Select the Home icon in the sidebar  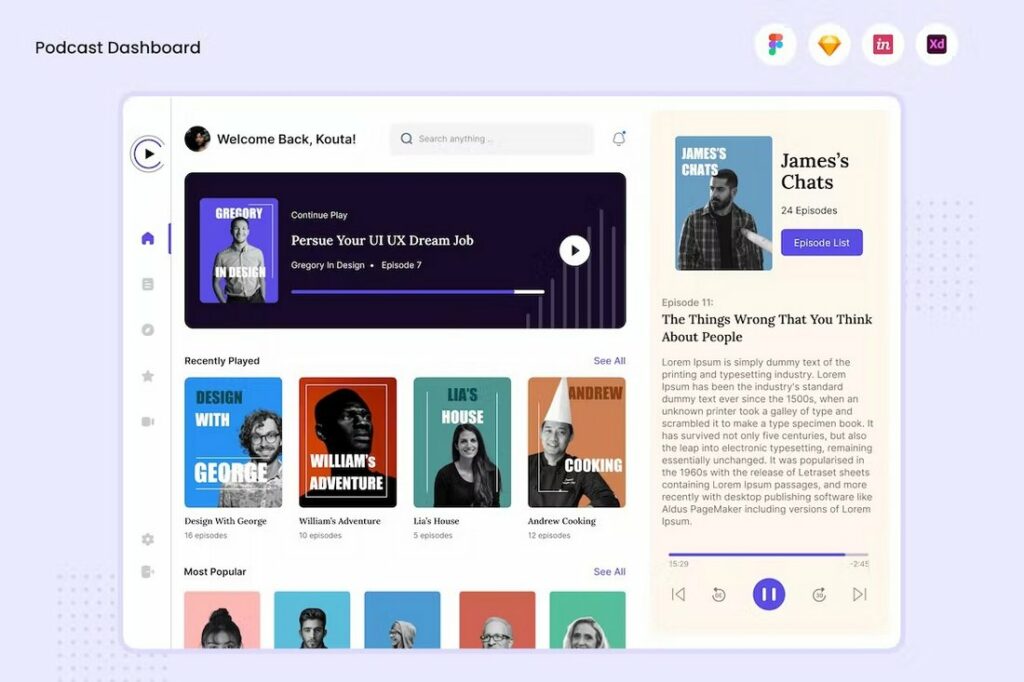147,237
